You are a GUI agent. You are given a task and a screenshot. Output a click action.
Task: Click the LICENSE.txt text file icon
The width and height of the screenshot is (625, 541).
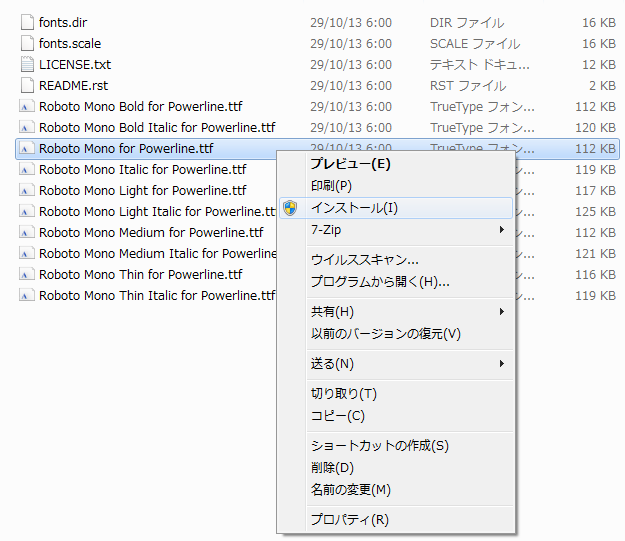(27, 64)
